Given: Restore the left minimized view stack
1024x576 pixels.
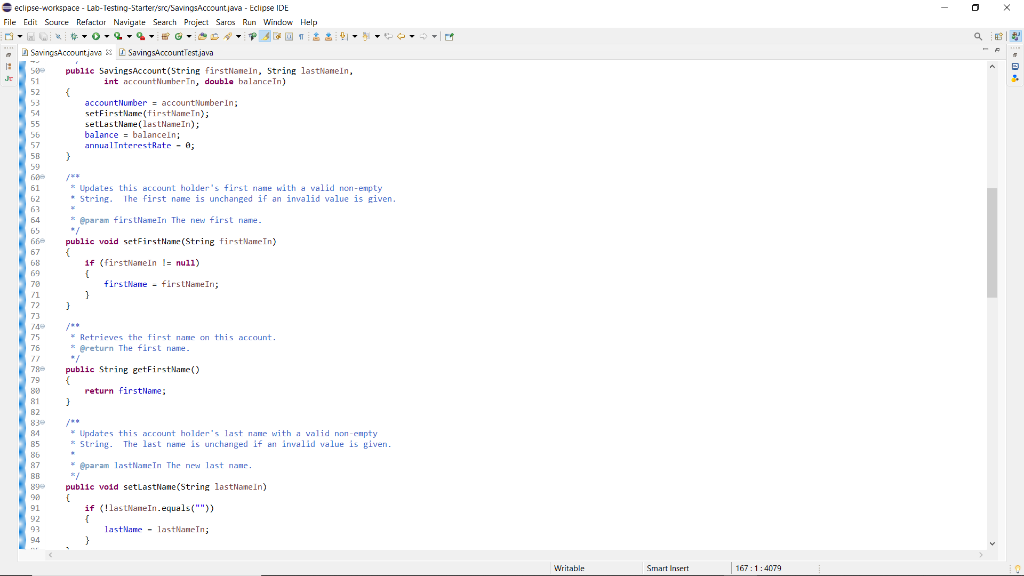Looking at the screenshot, I should point(8,56).
